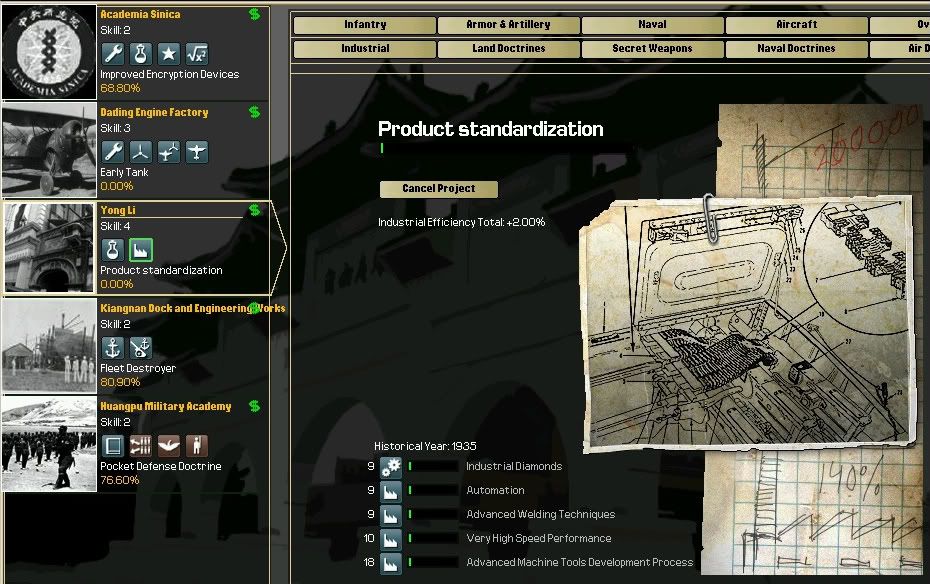Click the factory icon beside Automation
Viewport: 930px width, 584px height.
tap(390, 491)
